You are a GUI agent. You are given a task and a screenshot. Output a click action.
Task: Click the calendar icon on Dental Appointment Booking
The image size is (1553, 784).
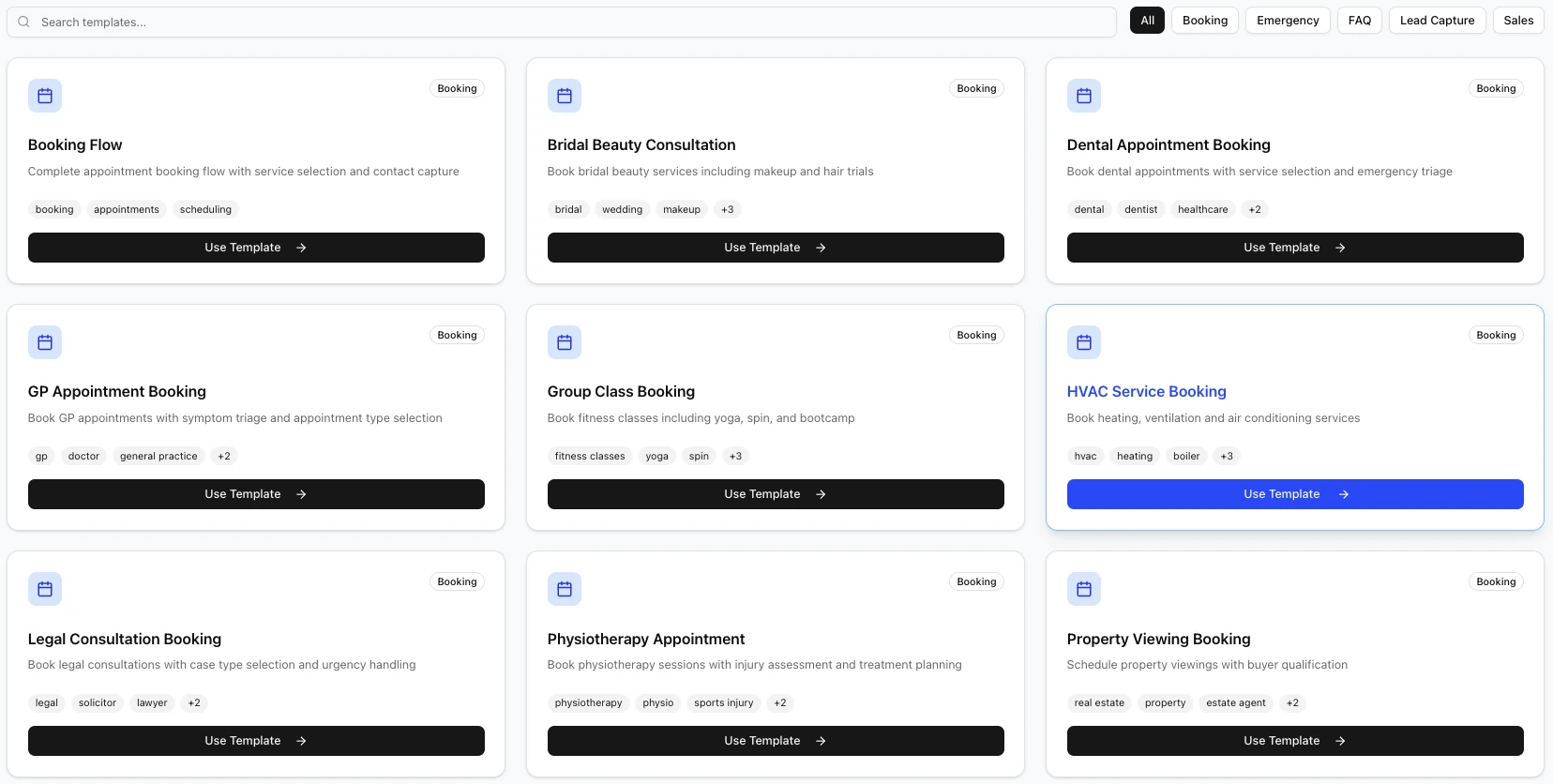pos(1084,96)
